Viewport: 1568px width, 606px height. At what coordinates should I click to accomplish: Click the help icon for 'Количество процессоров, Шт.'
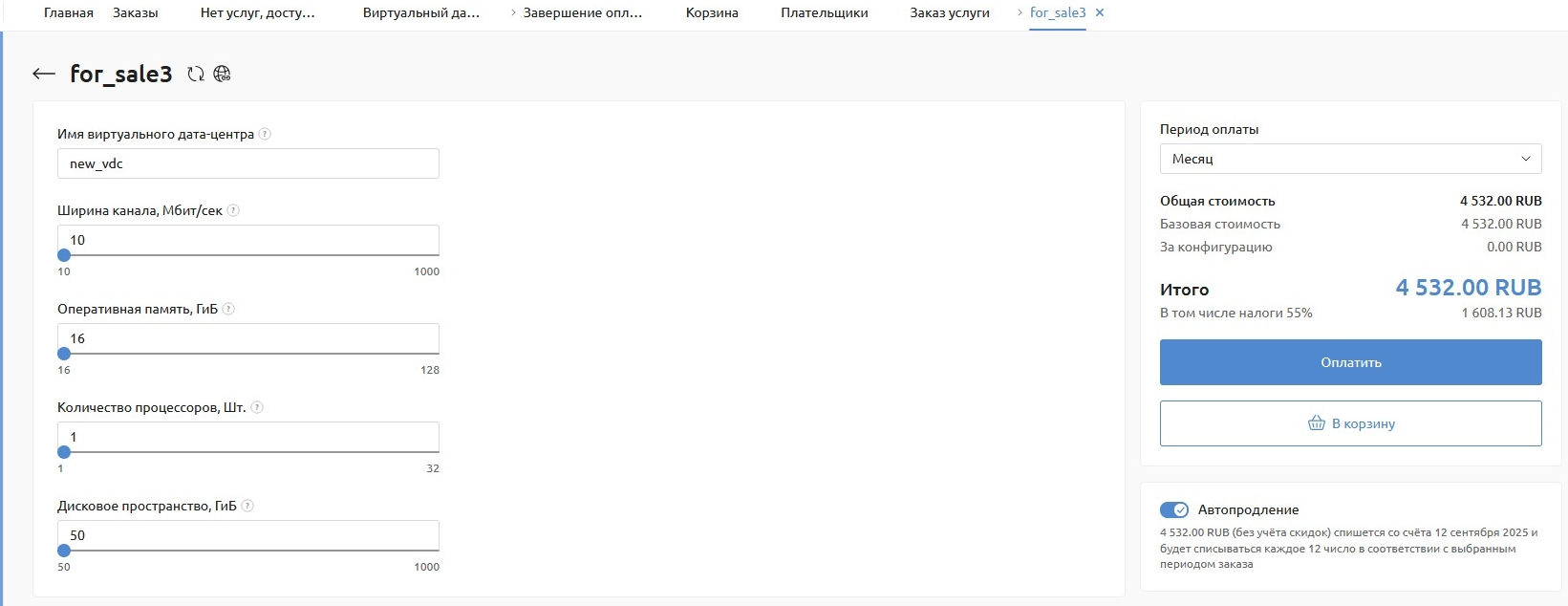click(257, 407)
